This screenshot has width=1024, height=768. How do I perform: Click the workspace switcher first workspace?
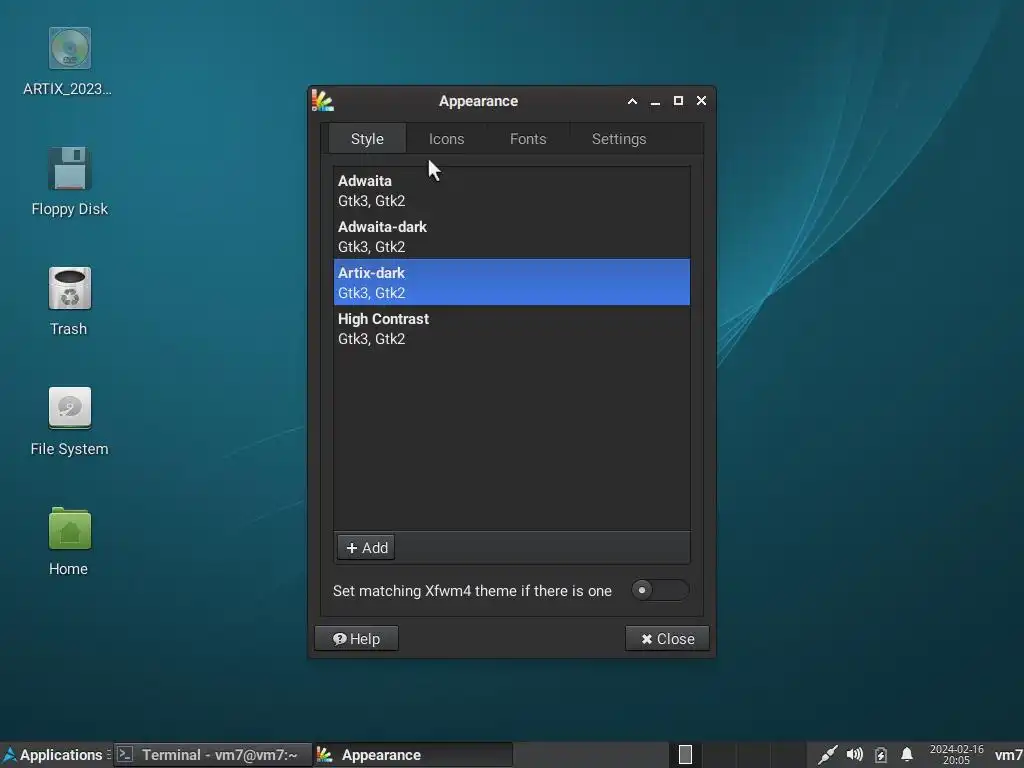click(686, 755)
